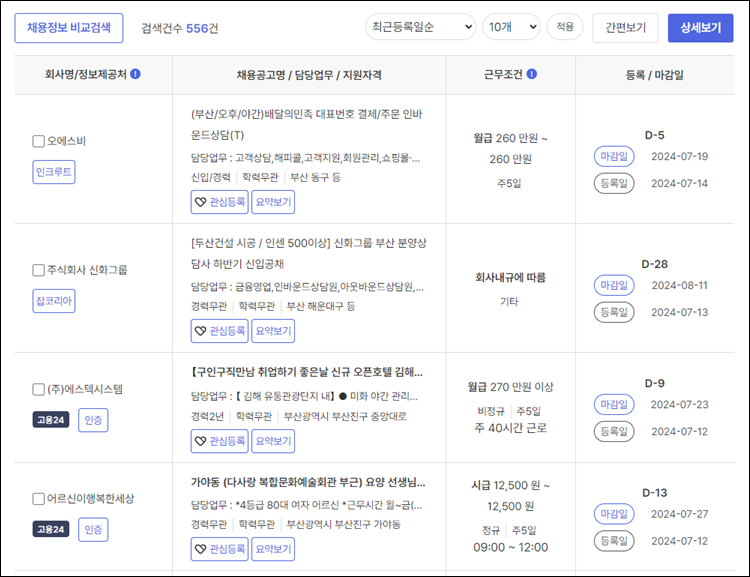Screen dimensions: 750x577
Task: Click the 등록 / 마감일 column header
Action: [x=654, y=75]
